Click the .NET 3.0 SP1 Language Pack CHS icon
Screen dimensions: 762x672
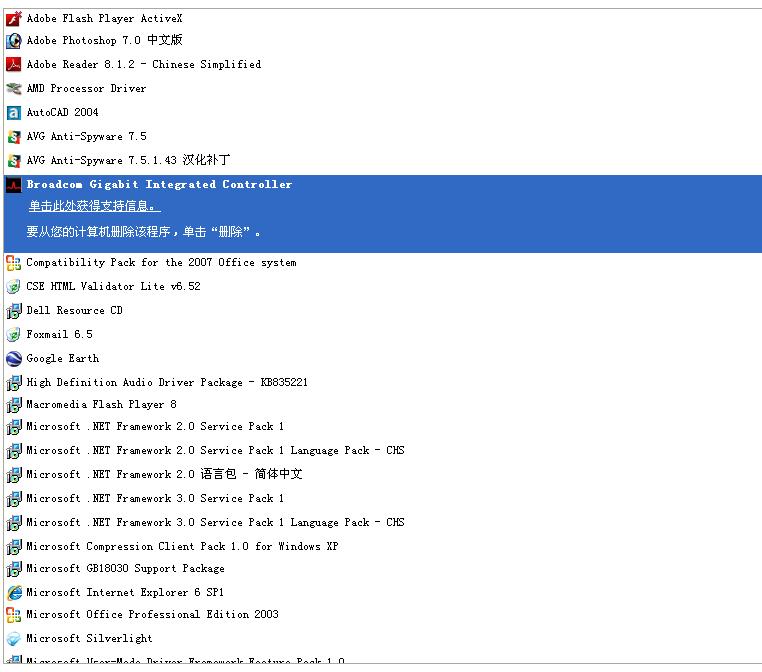point(14,523)
